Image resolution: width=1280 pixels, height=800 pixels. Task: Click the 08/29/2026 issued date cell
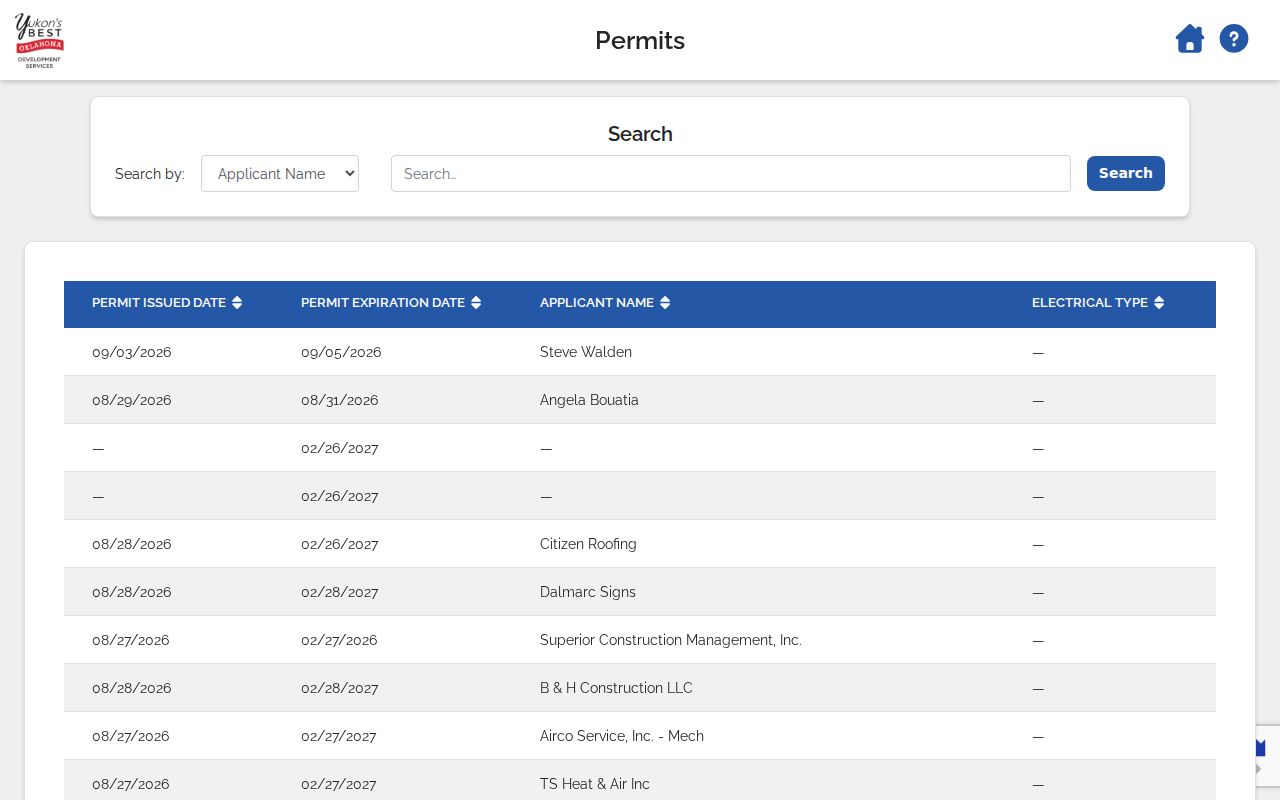pyautogui.click(x=132, y=400)
